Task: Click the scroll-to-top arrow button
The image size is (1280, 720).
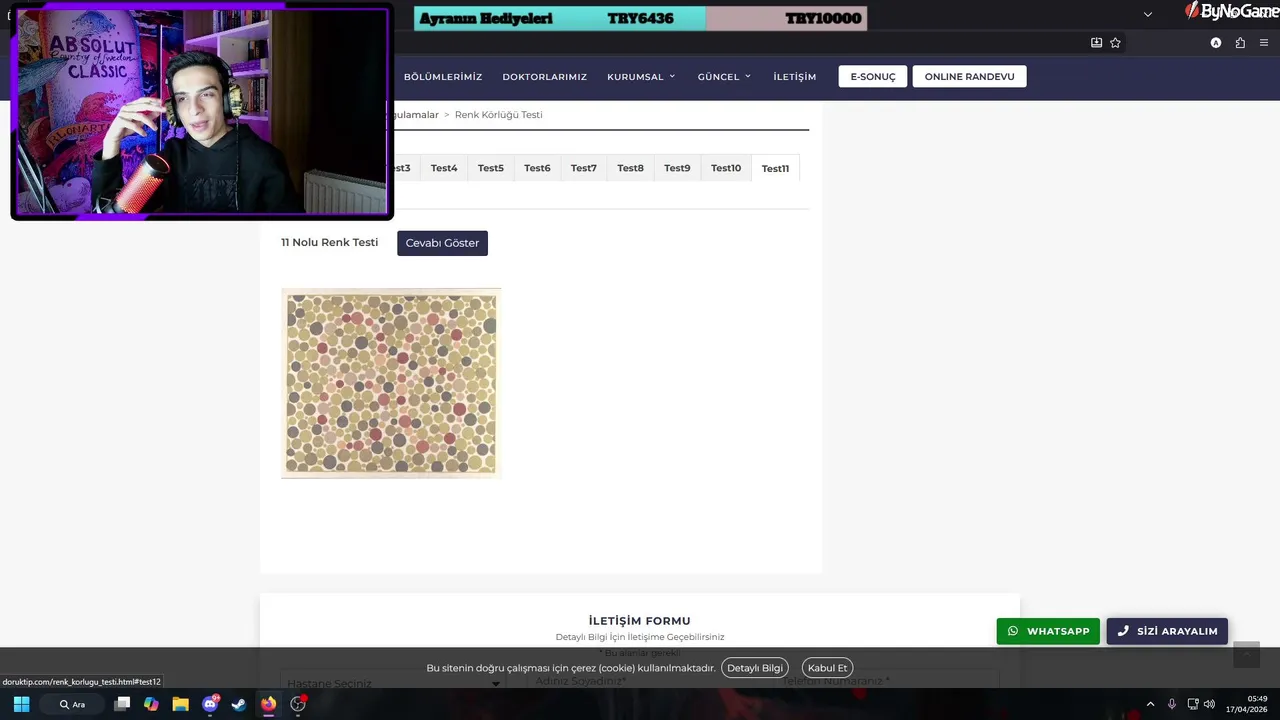Action: coord(1246,655)
